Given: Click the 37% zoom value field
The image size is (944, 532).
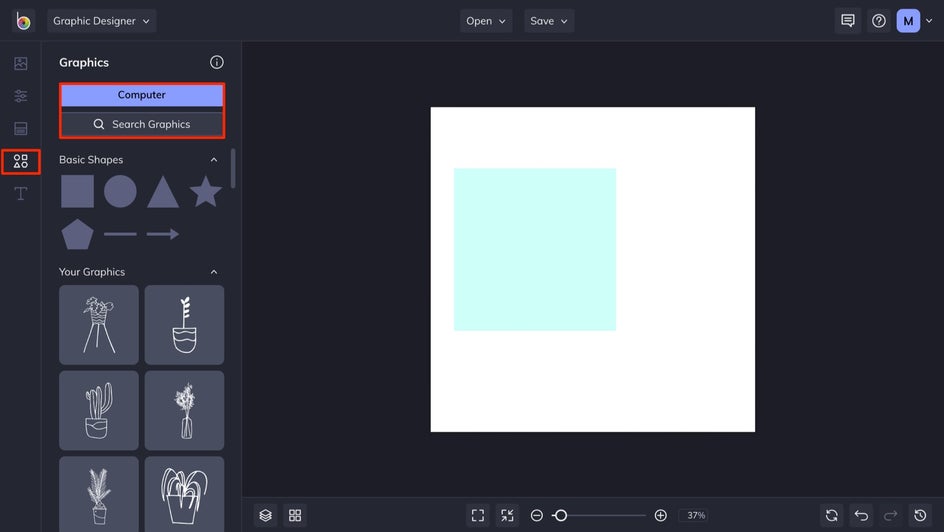Looking at the screenshot, I should [x=696, y=515].
